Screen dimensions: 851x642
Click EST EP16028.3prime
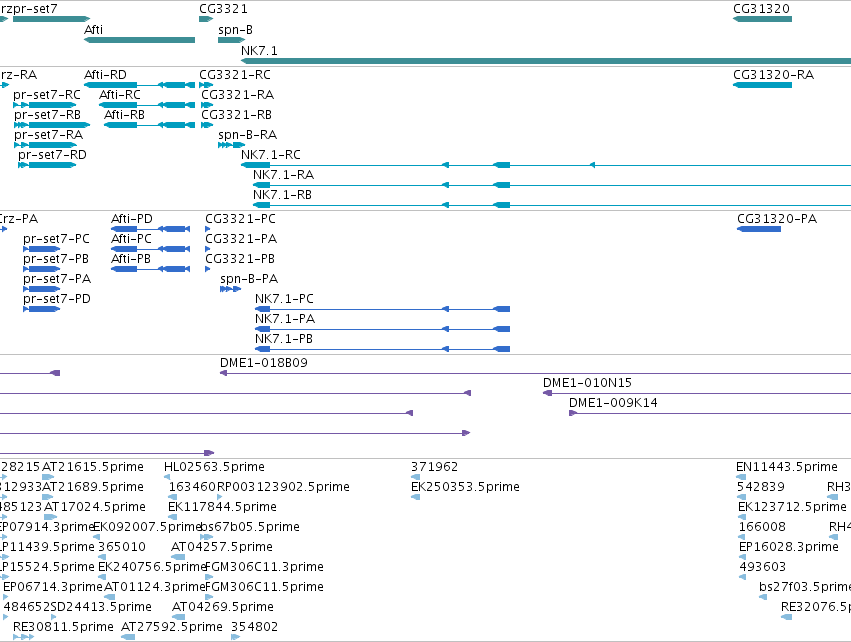point(789,547)
